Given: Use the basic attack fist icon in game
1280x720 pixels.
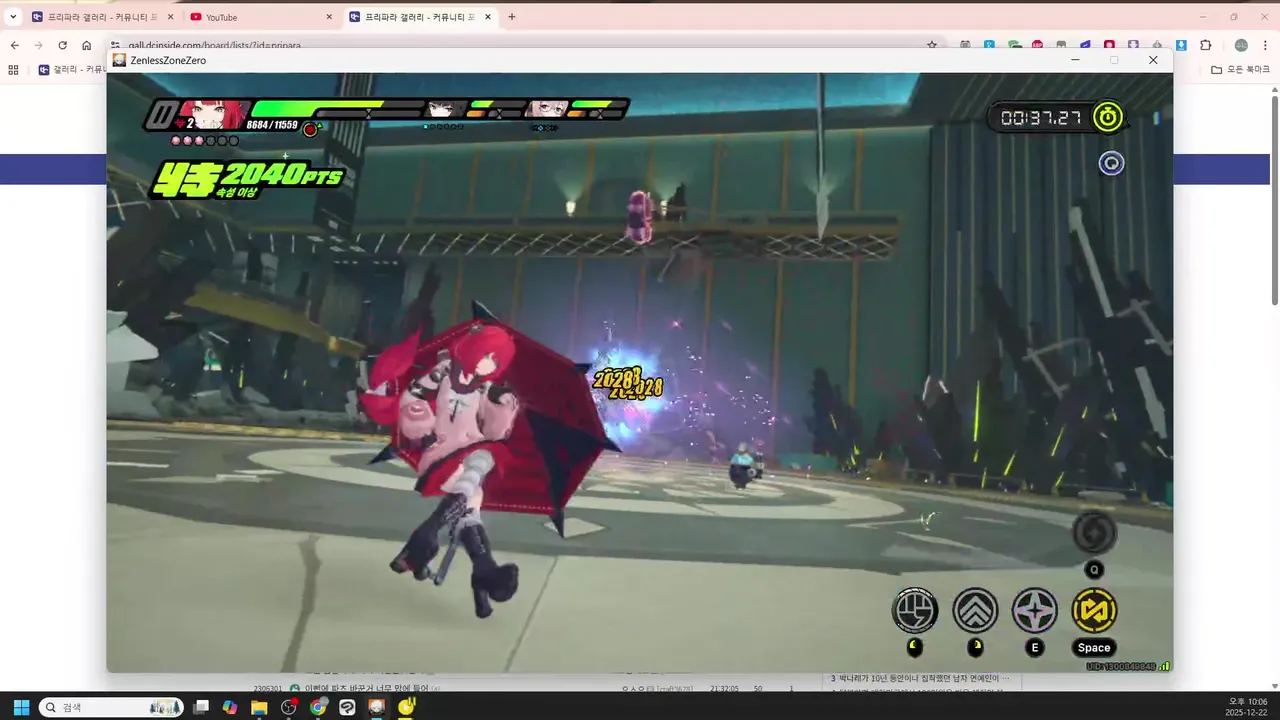Looking at the screenshot, I should click(x=915, y=610).
